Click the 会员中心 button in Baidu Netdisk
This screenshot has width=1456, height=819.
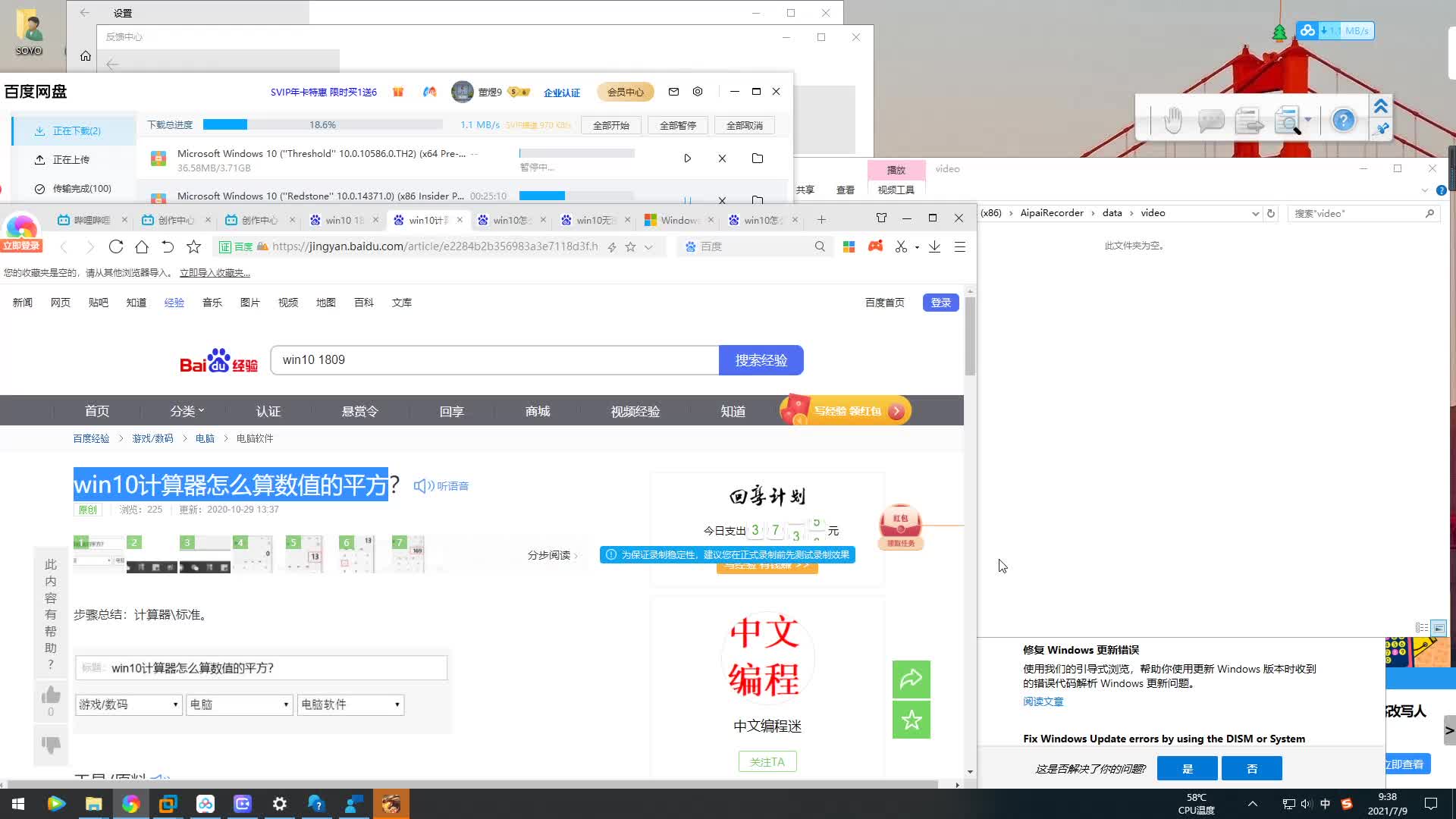tap(626, 92)
